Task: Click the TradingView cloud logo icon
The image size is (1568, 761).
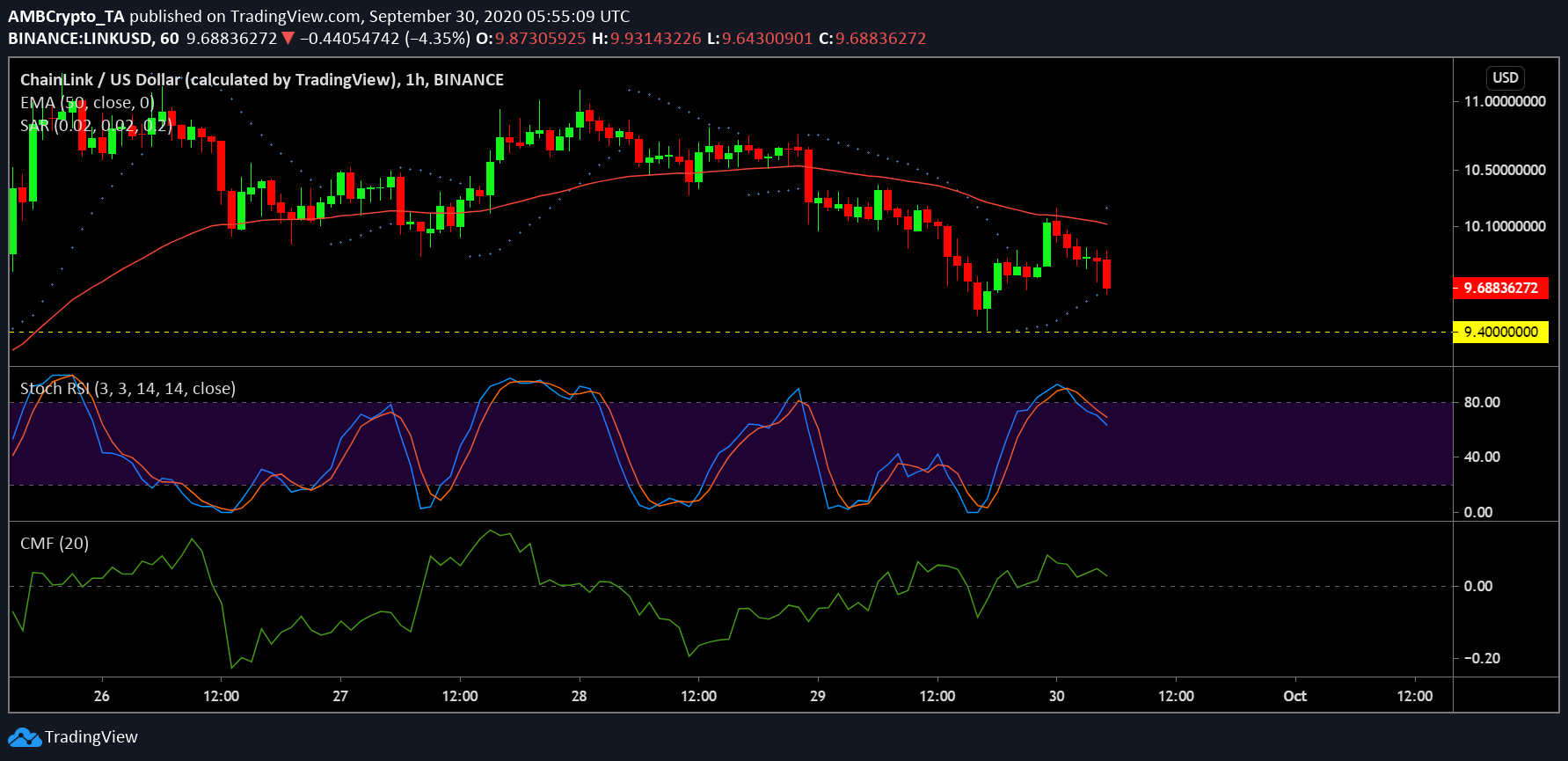Action: point(25,737)
